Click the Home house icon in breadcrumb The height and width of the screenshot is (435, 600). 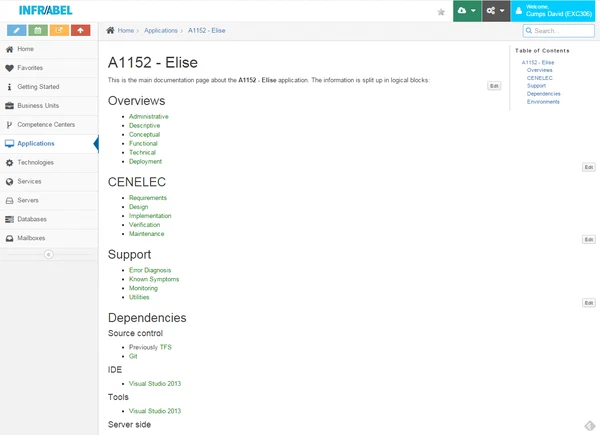point(110,30)
